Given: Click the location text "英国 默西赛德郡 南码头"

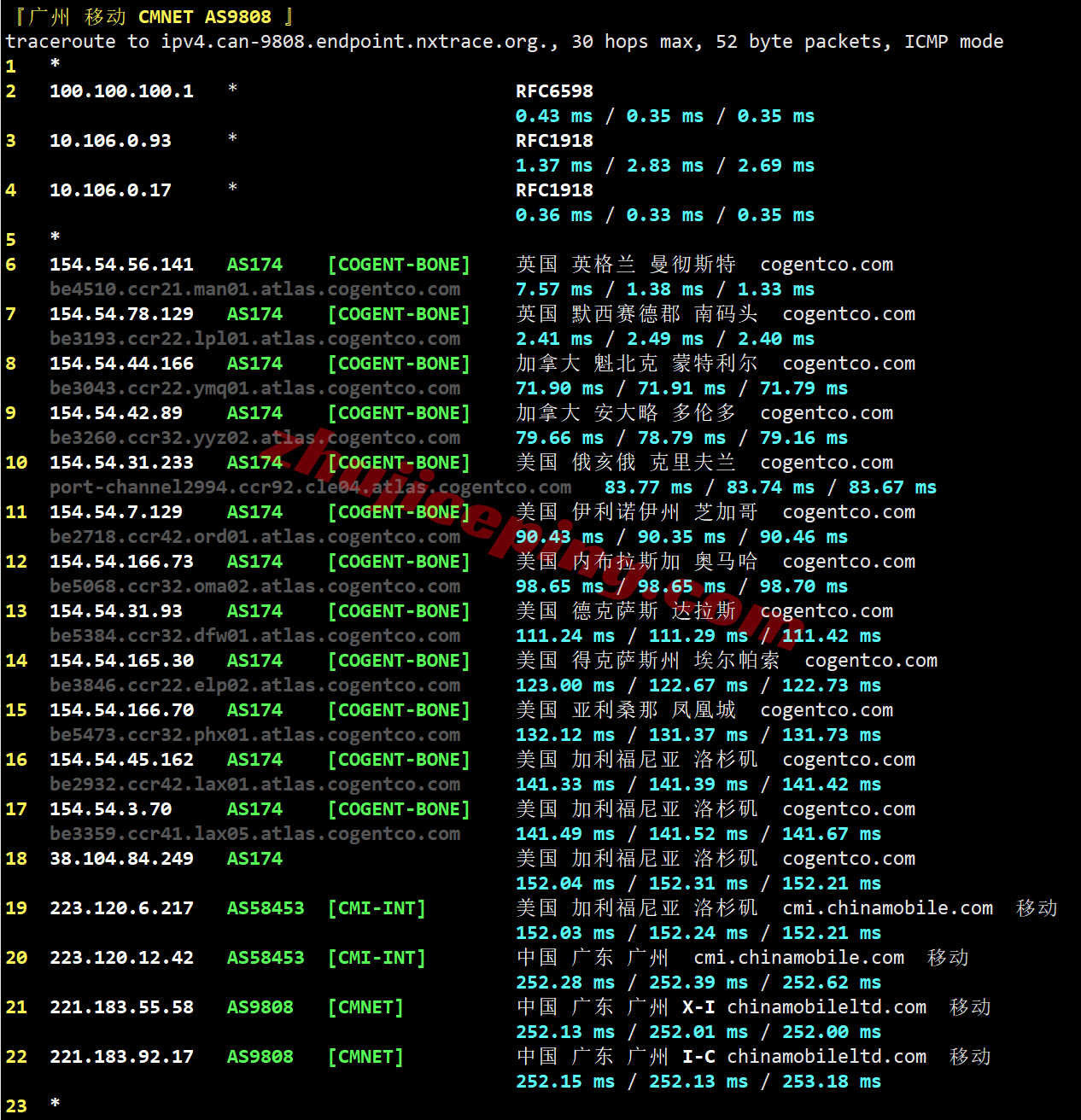Looking at the screenshot, I should (637, 314).
